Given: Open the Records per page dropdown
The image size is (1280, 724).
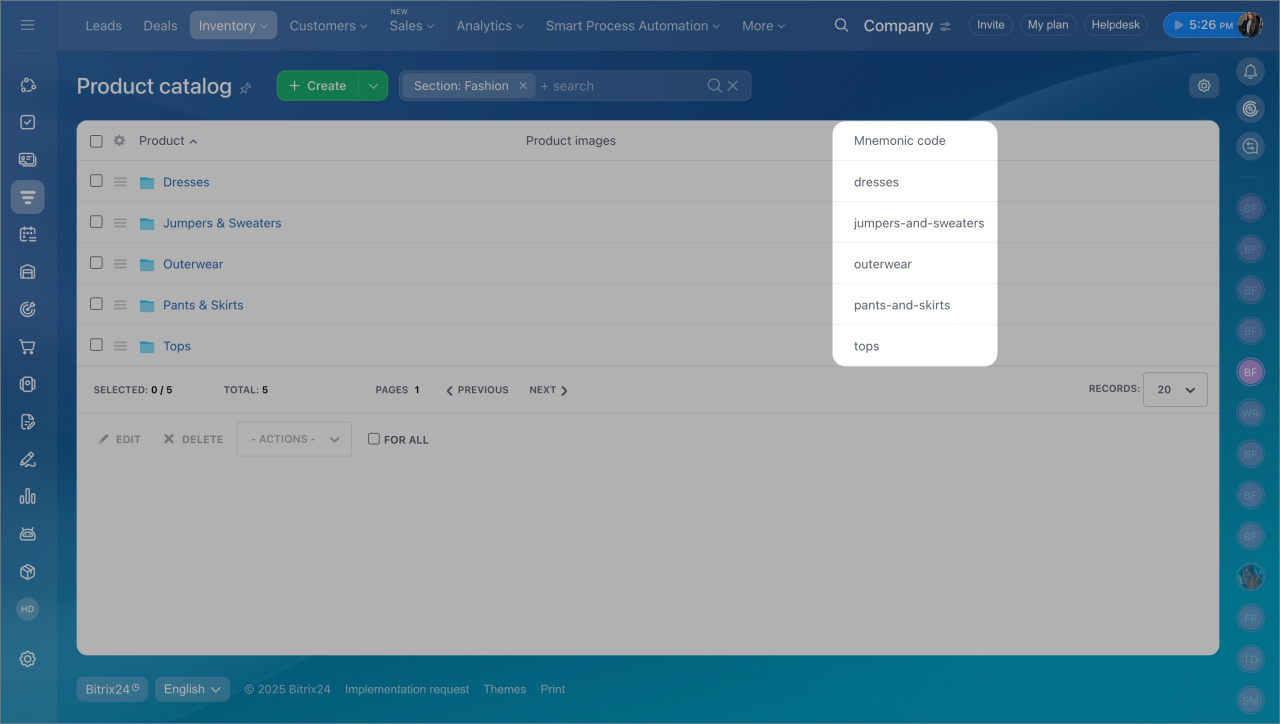Looking at the screenshot, I should [x=1175, y=390].
